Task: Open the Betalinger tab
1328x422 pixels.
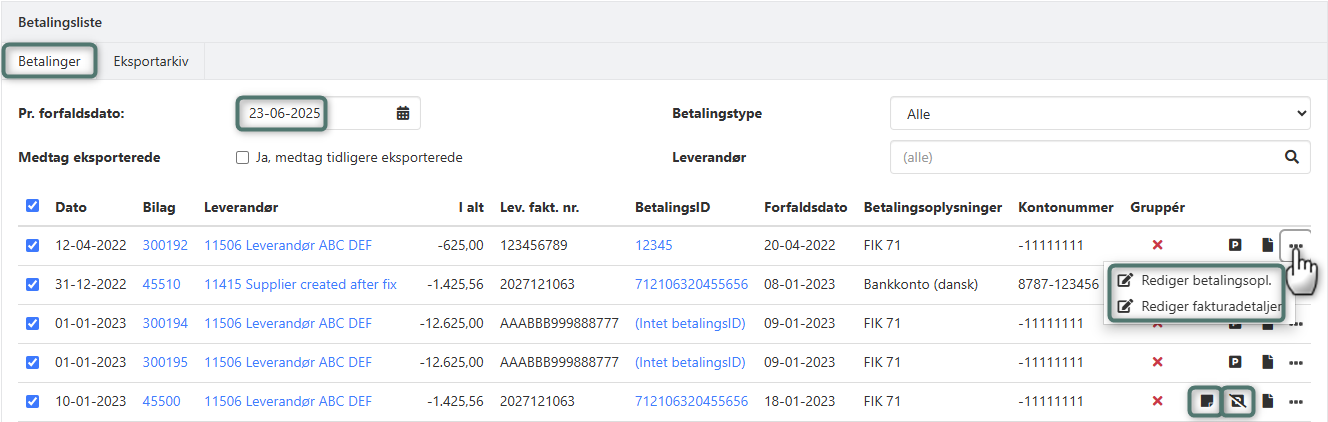Action: point(49,61)
